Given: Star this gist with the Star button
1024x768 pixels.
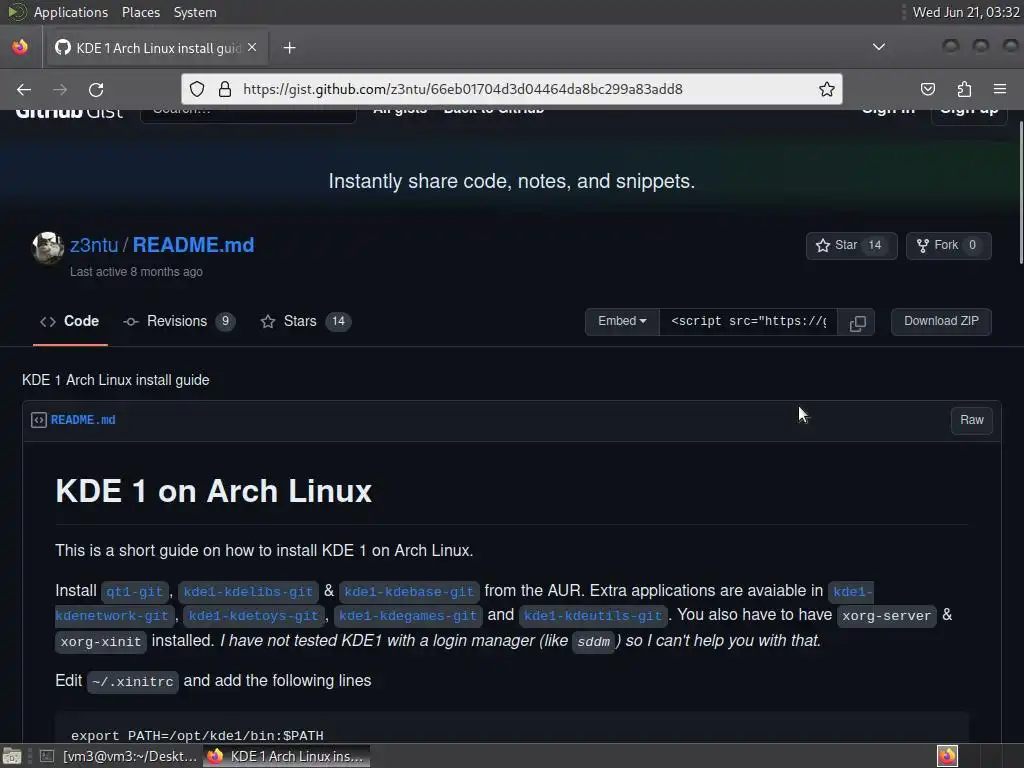Looking at the screenshot, I should tap(852, 246).
